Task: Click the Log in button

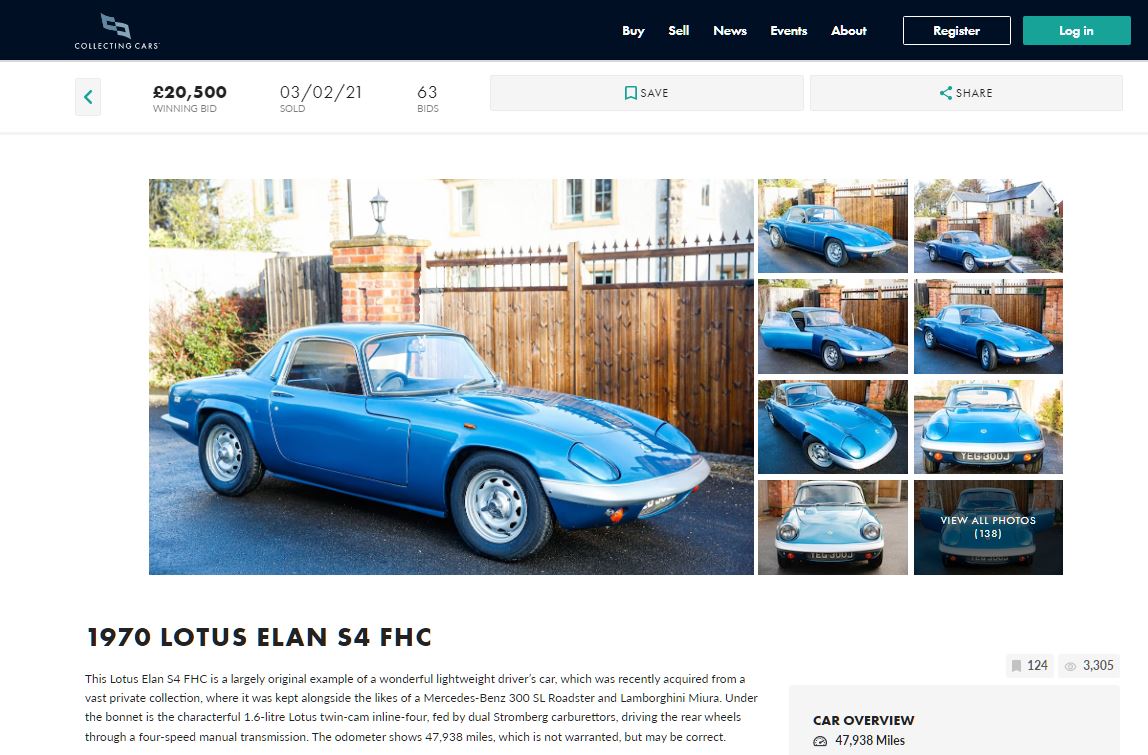Action: point(1076,31)
